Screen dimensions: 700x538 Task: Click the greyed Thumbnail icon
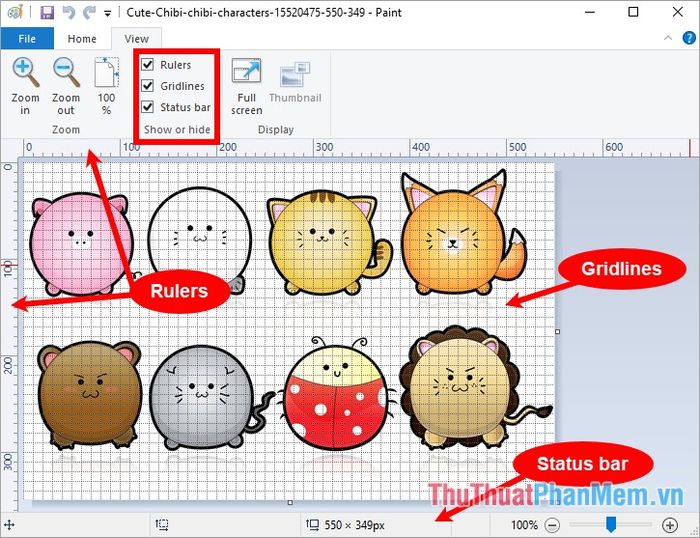[295, 74]
